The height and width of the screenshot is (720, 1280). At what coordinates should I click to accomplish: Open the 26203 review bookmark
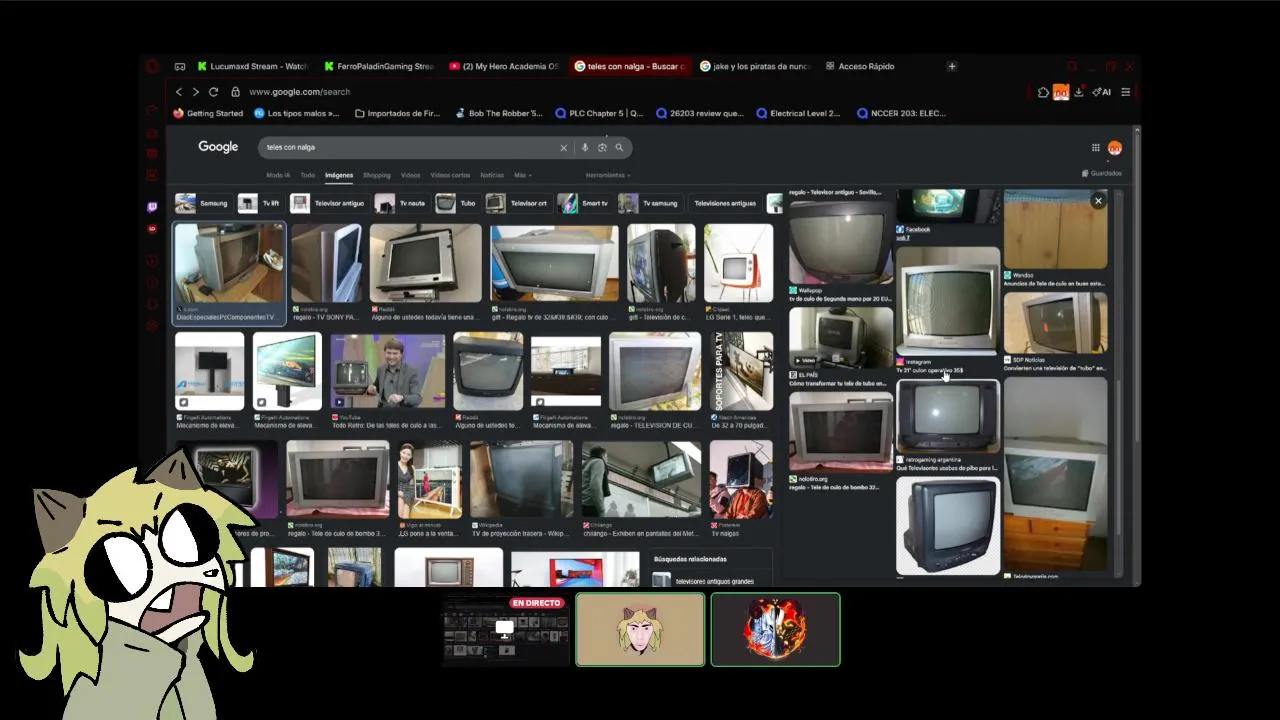click(700, 113)
